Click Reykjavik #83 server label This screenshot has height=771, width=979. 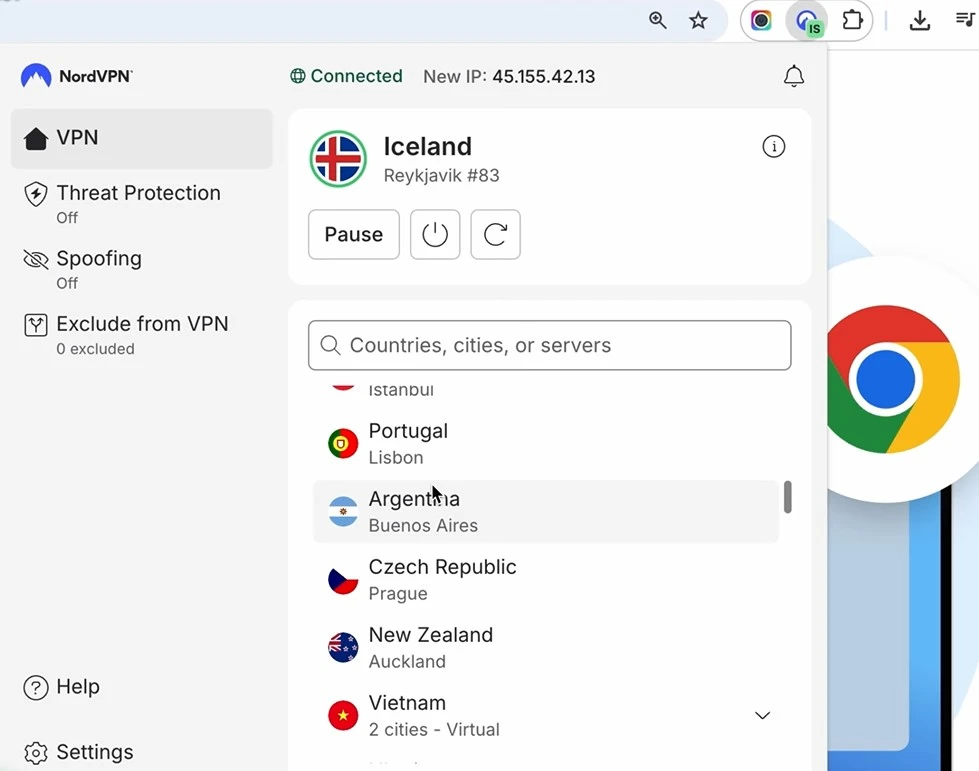[441, 175]
